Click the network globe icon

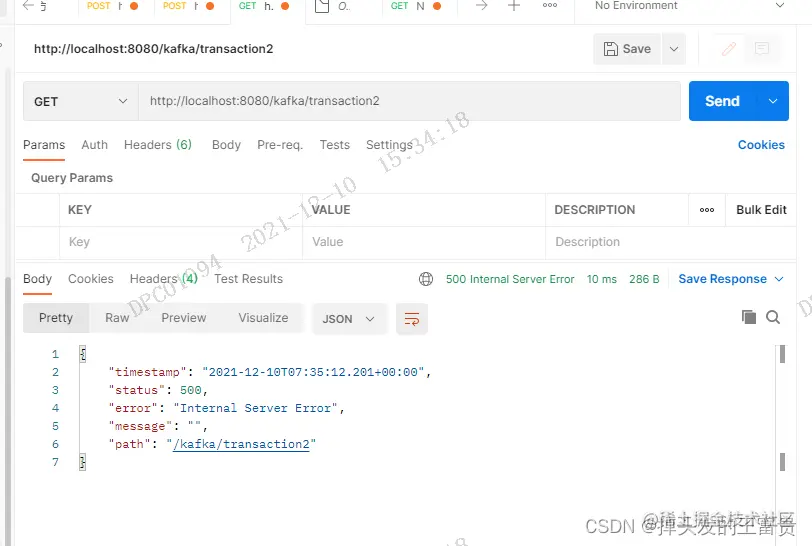426,279
